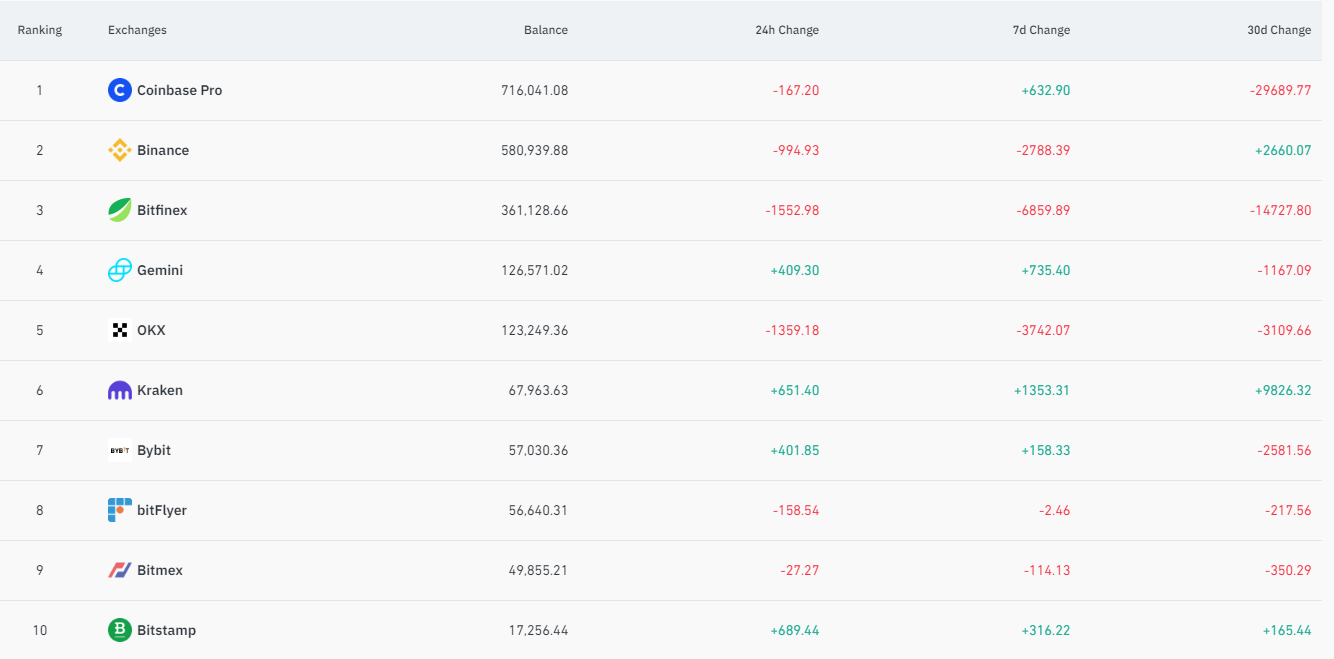
Task: Open the Bitfinex exchange name
Action: pyautogui.click(x=162, y=210)
